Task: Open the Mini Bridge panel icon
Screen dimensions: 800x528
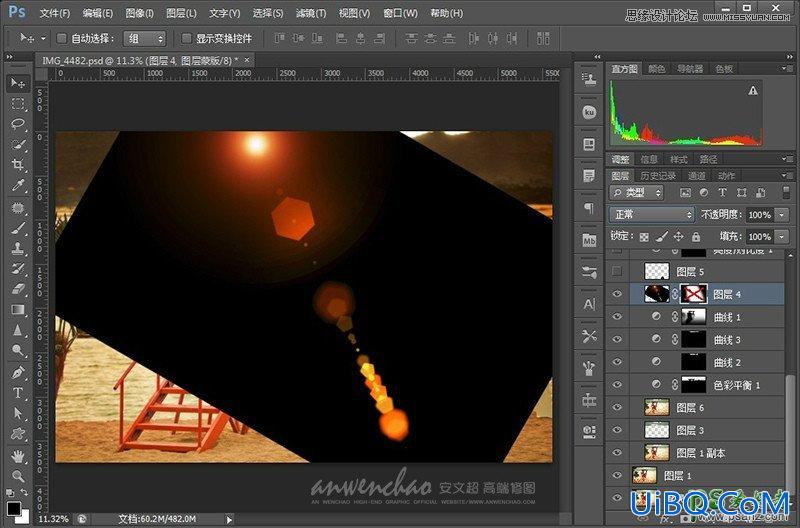Action: click(589, 240)
